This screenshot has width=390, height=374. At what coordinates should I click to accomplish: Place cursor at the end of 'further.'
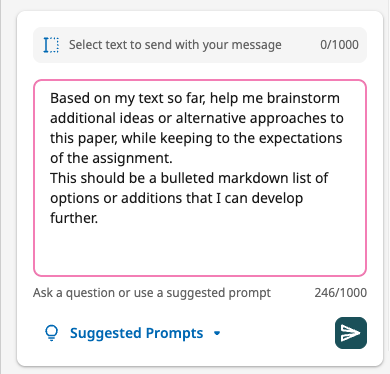[98, 218]
